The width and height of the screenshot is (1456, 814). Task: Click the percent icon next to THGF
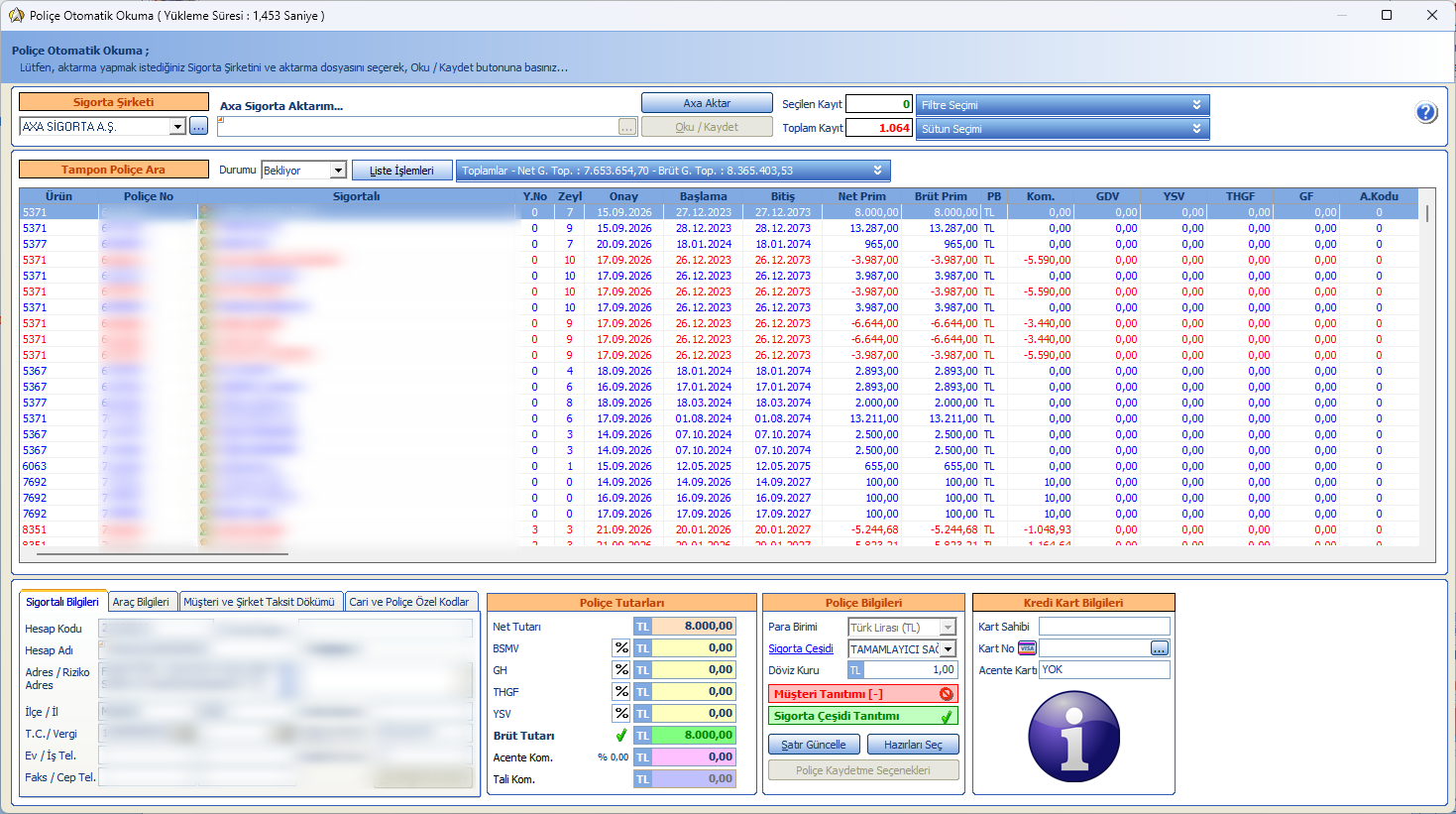621,691
